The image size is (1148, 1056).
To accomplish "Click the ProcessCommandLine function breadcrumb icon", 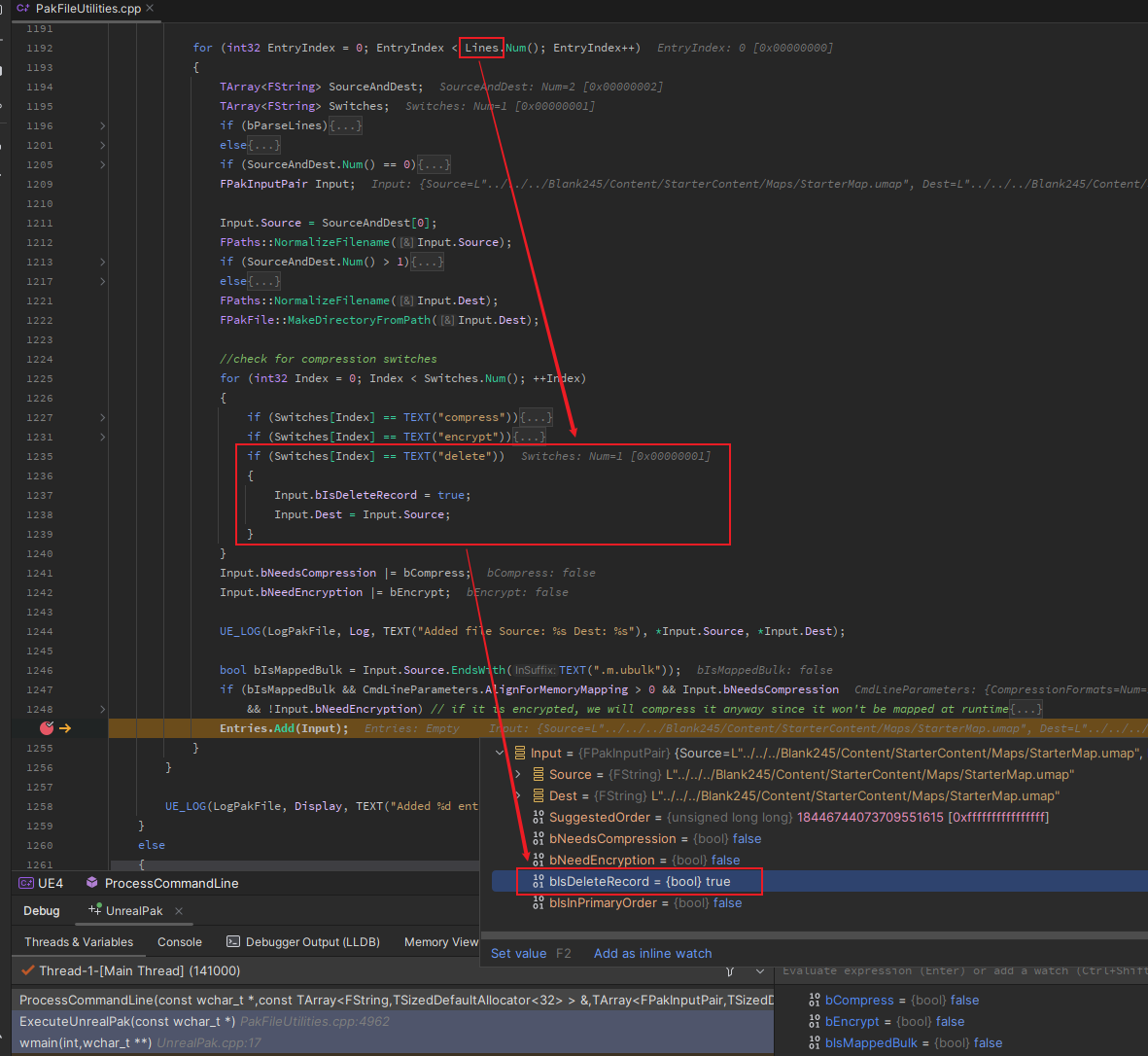I will (x=92, y=883).
